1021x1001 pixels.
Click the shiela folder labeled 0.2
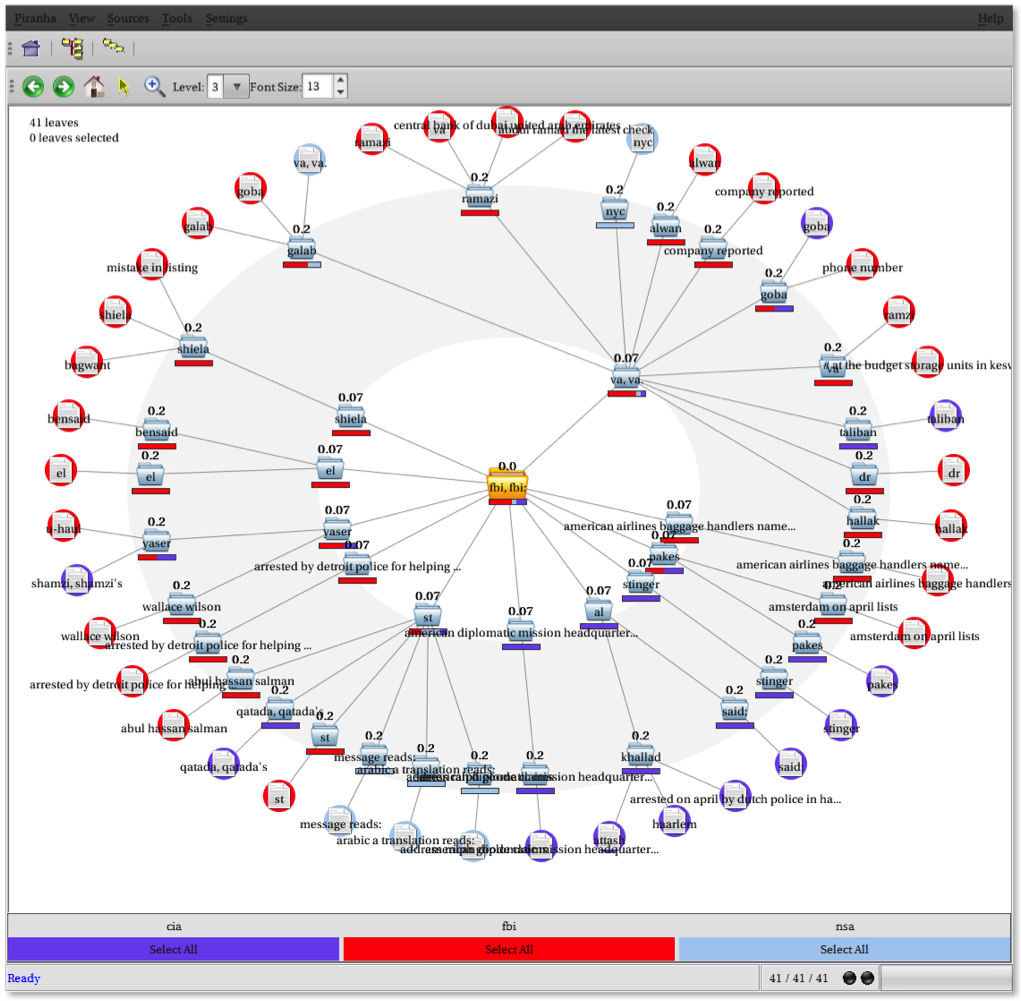coord(193,348)
